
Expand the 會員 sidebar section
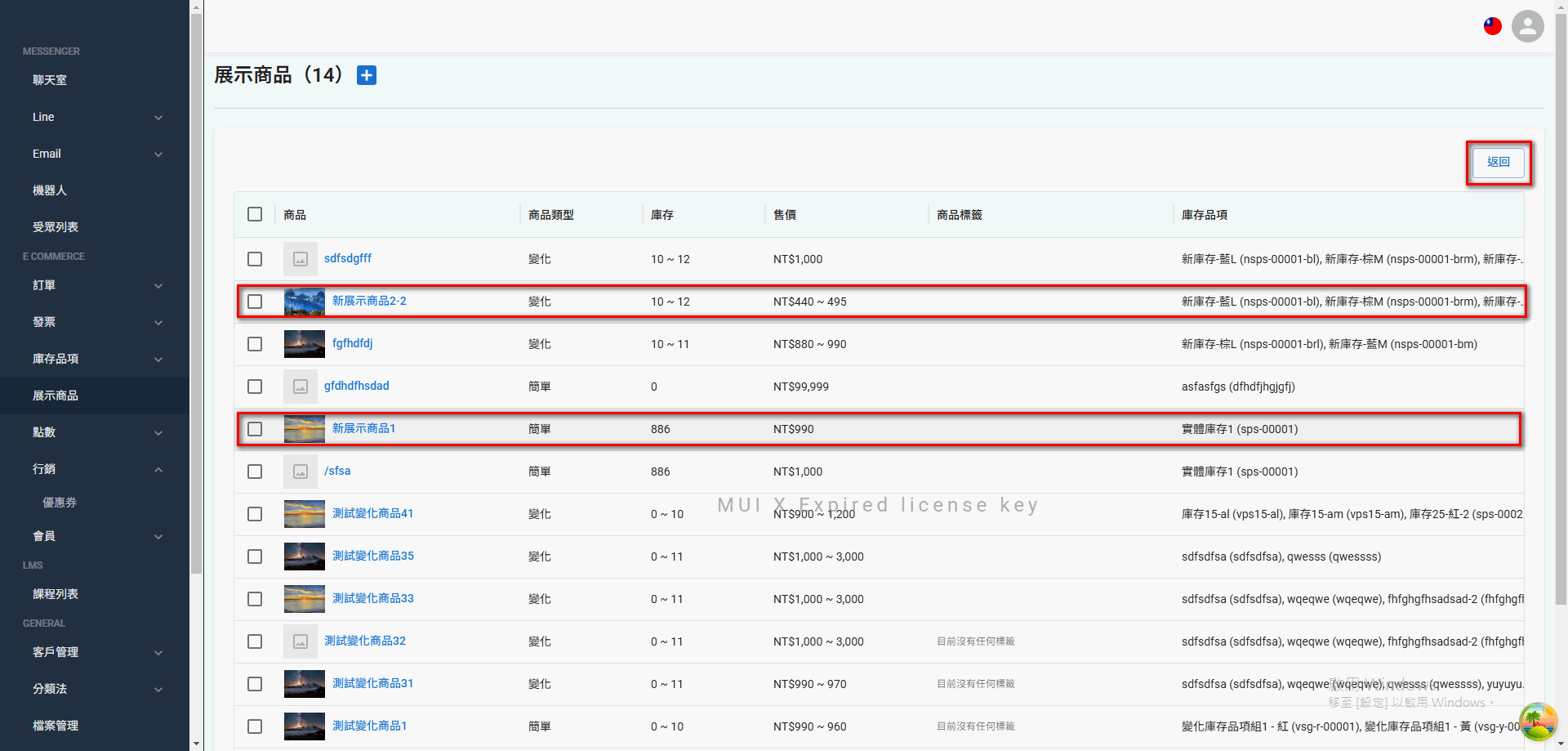(95, 536)
